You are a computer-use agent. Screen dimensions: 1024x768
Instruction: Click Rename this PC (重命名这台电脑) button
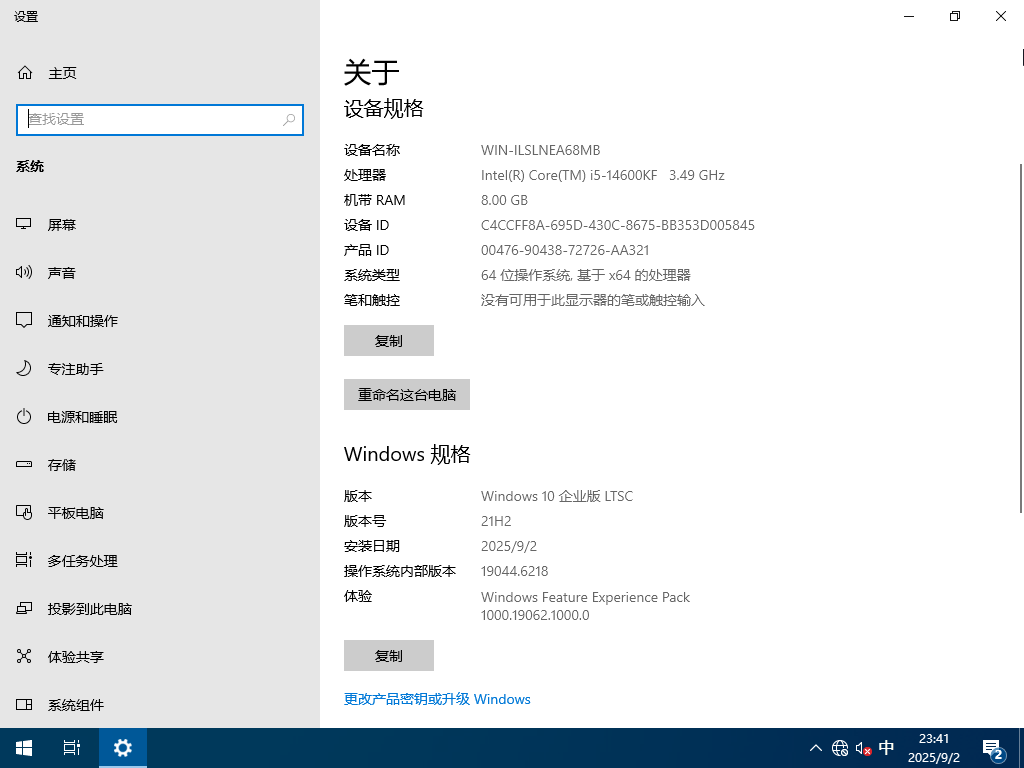coord(406,395)
